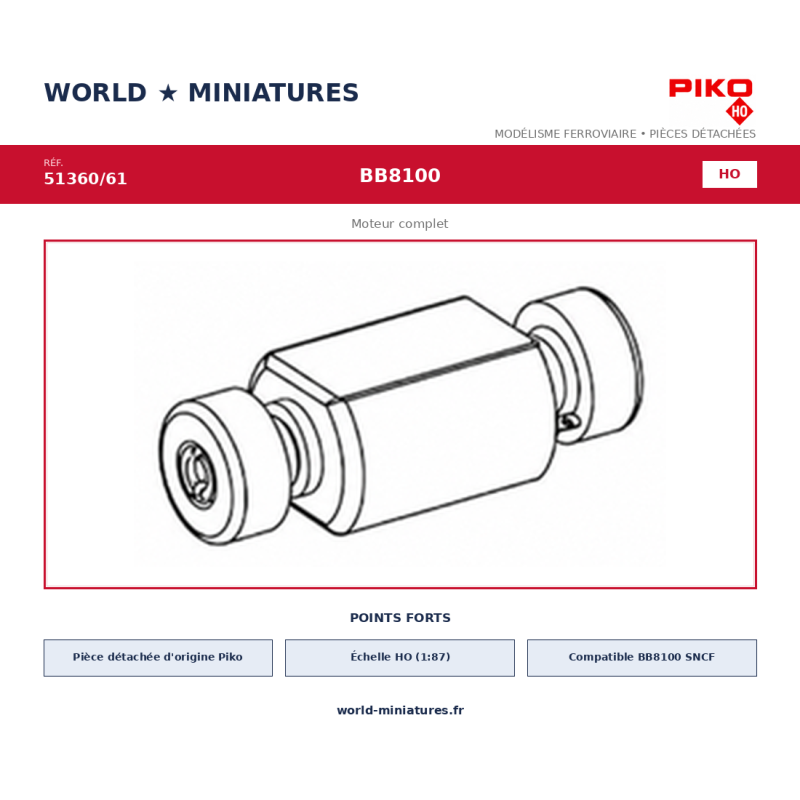Click the star between WORLD and MINIATURES
The image size is (800, 800).
point(168,93)
